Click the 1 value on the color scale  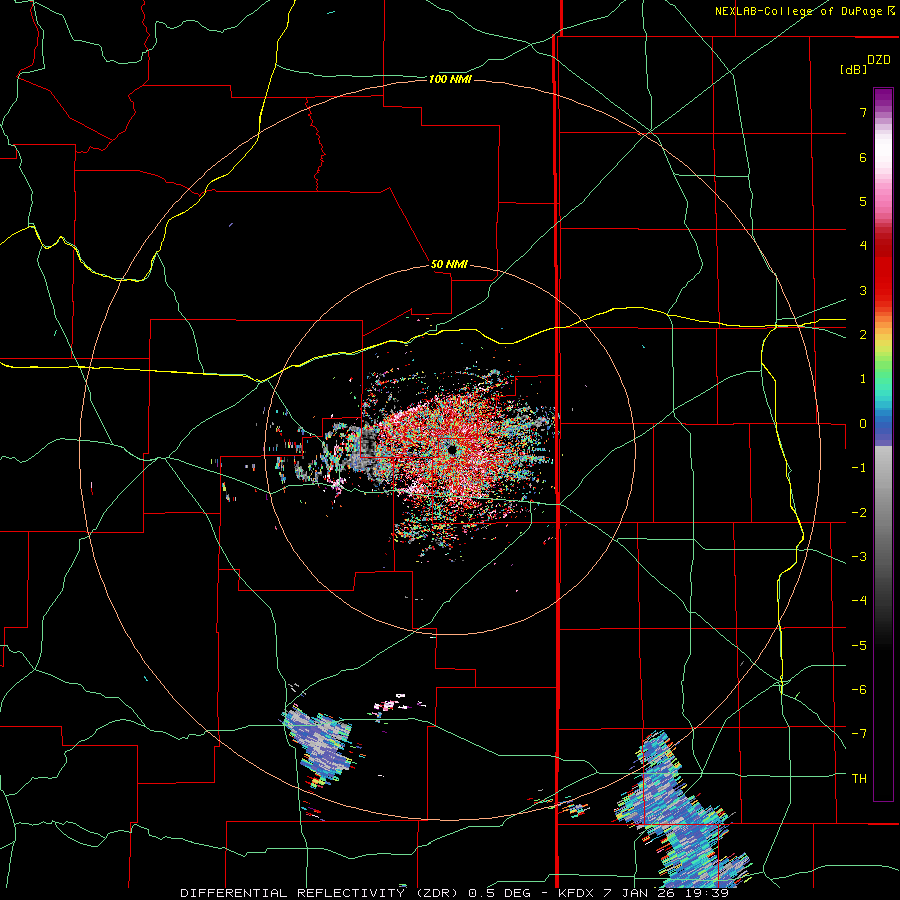point(863,379)
